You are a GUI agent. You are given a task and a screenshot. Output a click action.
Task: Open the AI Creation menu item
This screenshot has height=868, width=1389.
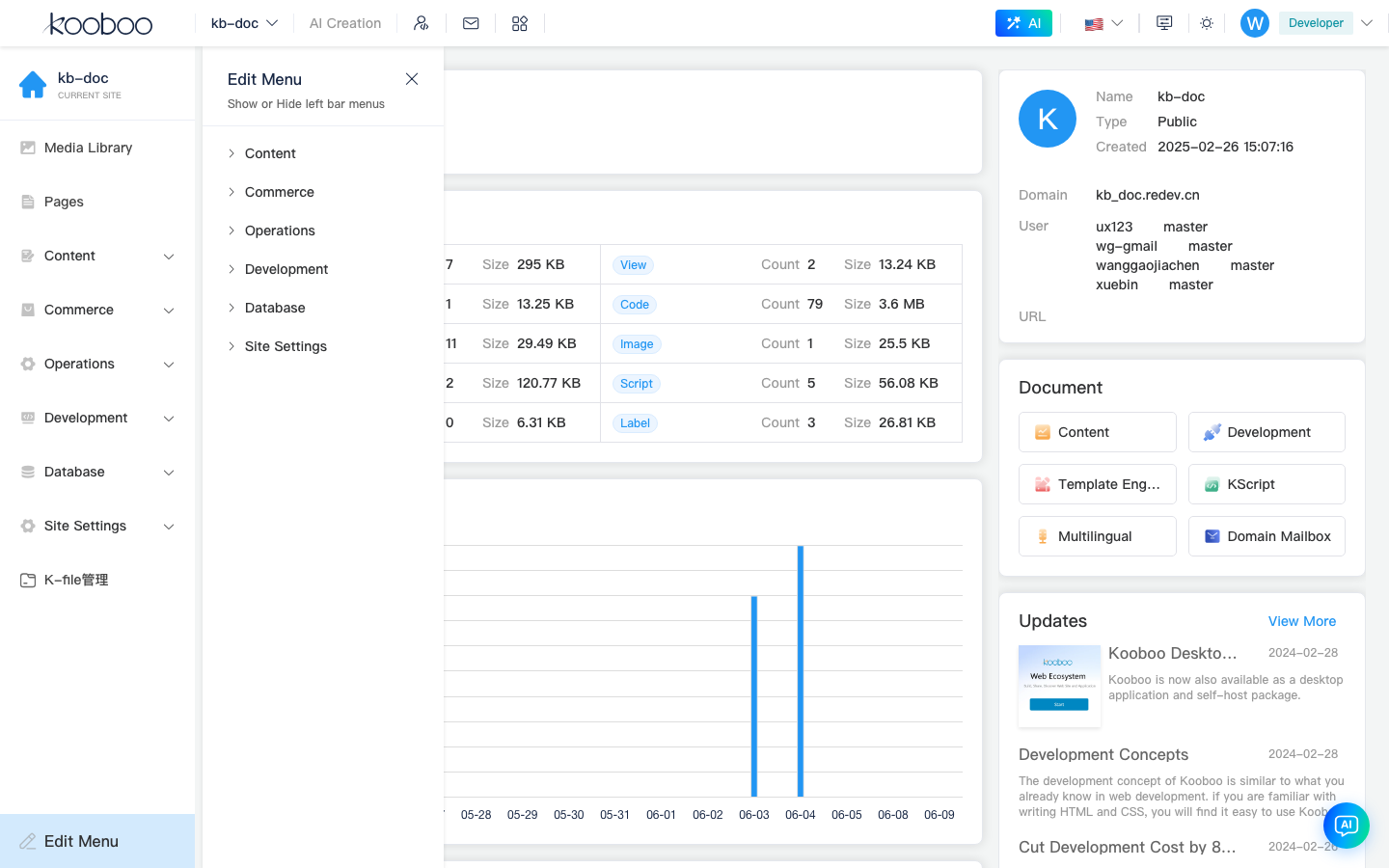click(x=345, y=23)
